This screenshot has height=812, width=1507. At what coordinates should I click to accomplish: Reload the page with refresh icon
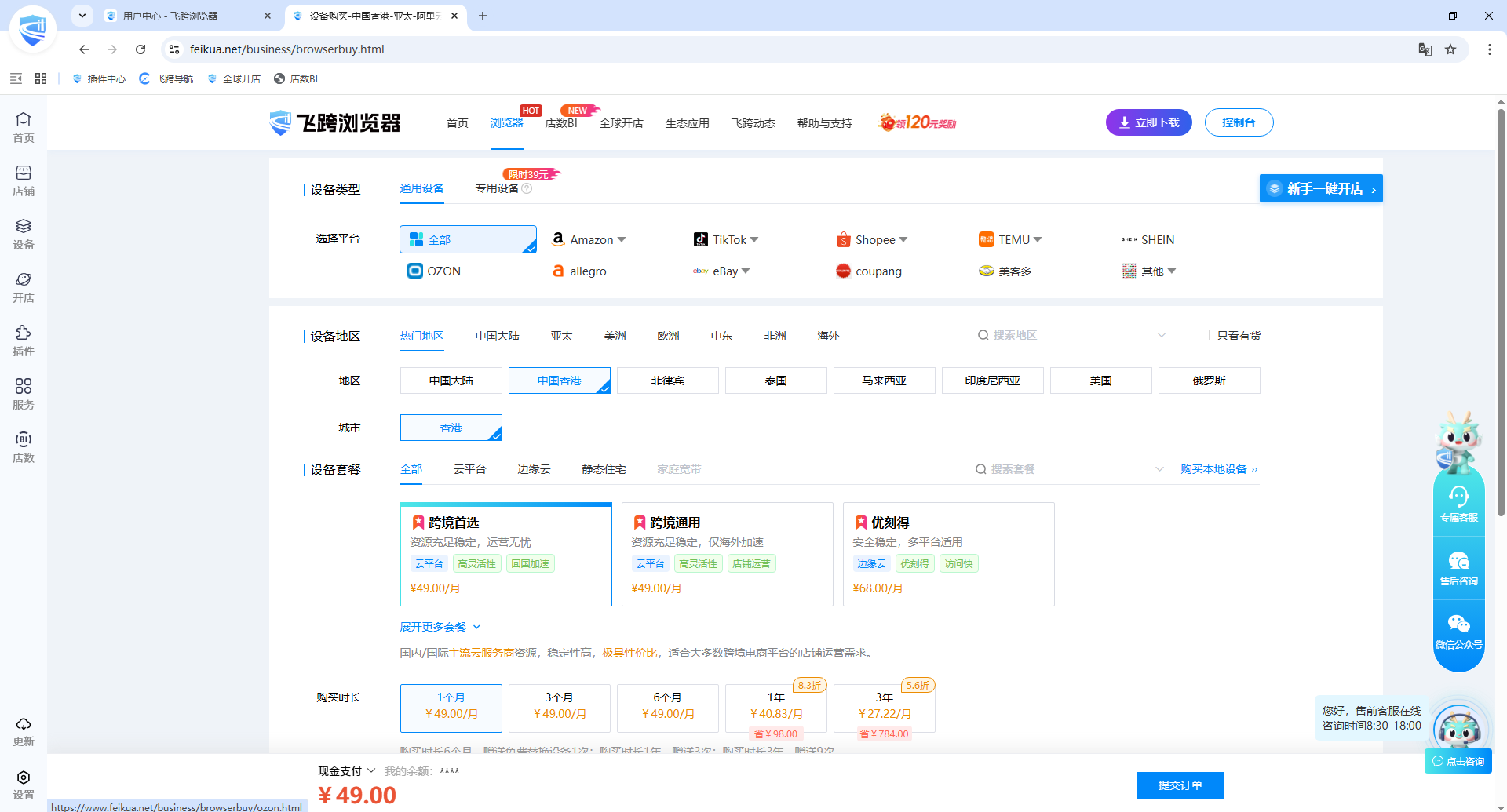140,49
